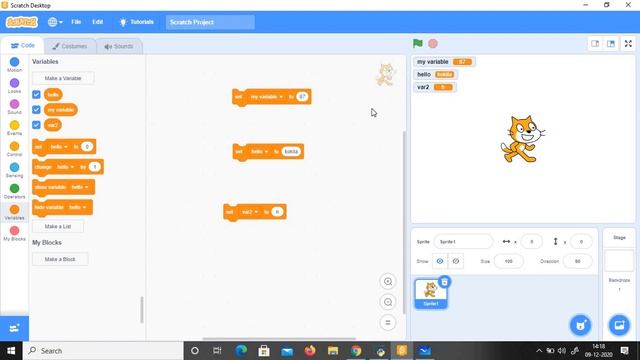
Task: Open variable dropdown in palette set block
Action: 59,147
